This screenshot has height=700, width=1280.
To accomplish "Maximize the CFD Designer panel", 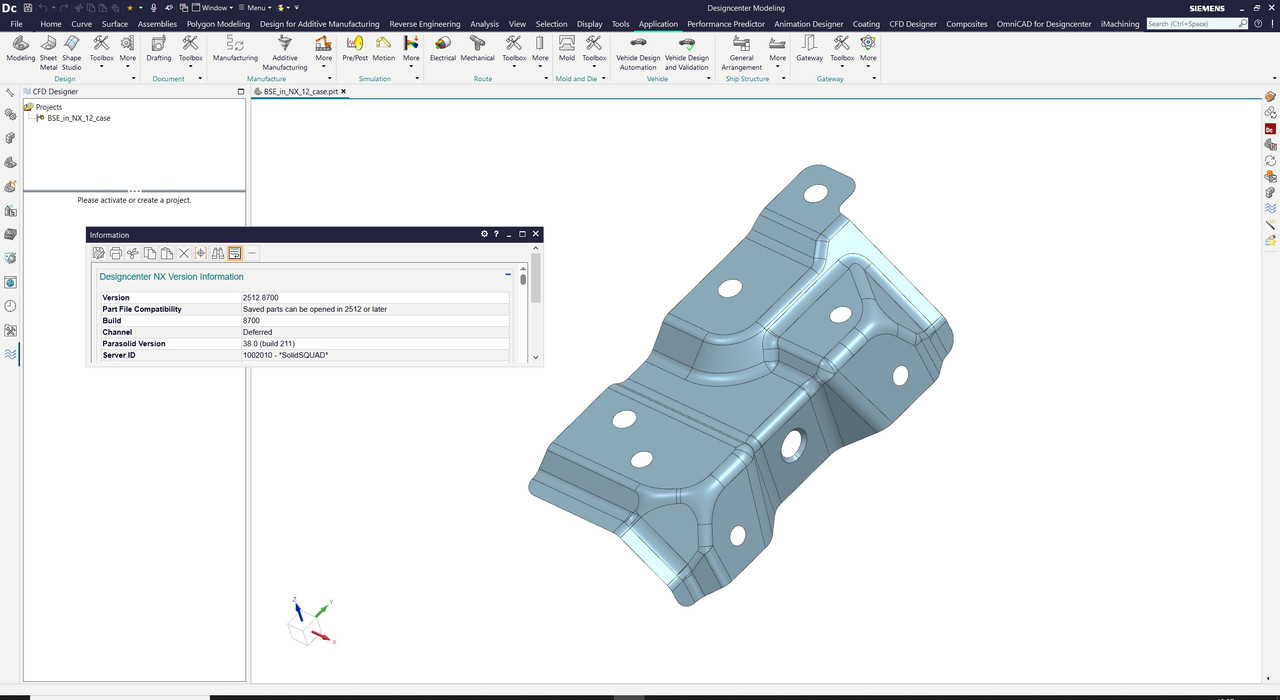I will pos(240,91).
